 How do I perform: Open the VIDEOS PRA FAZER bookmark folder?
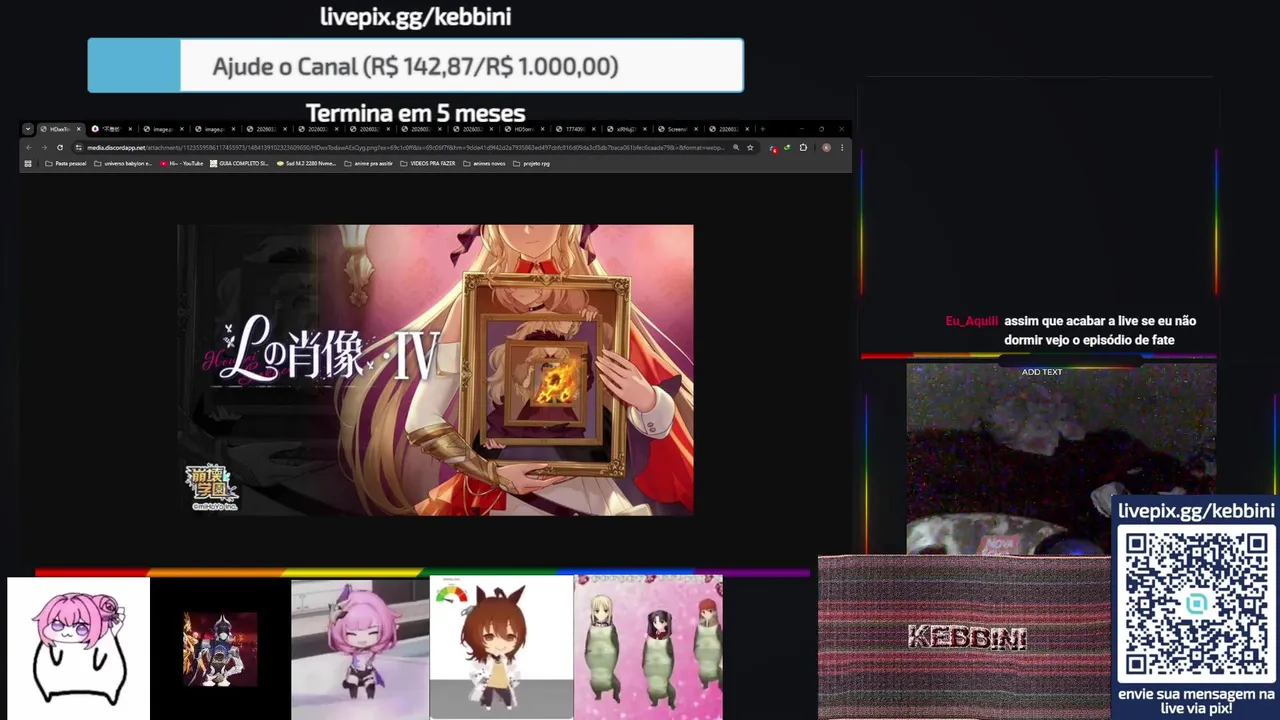[427, 163]
